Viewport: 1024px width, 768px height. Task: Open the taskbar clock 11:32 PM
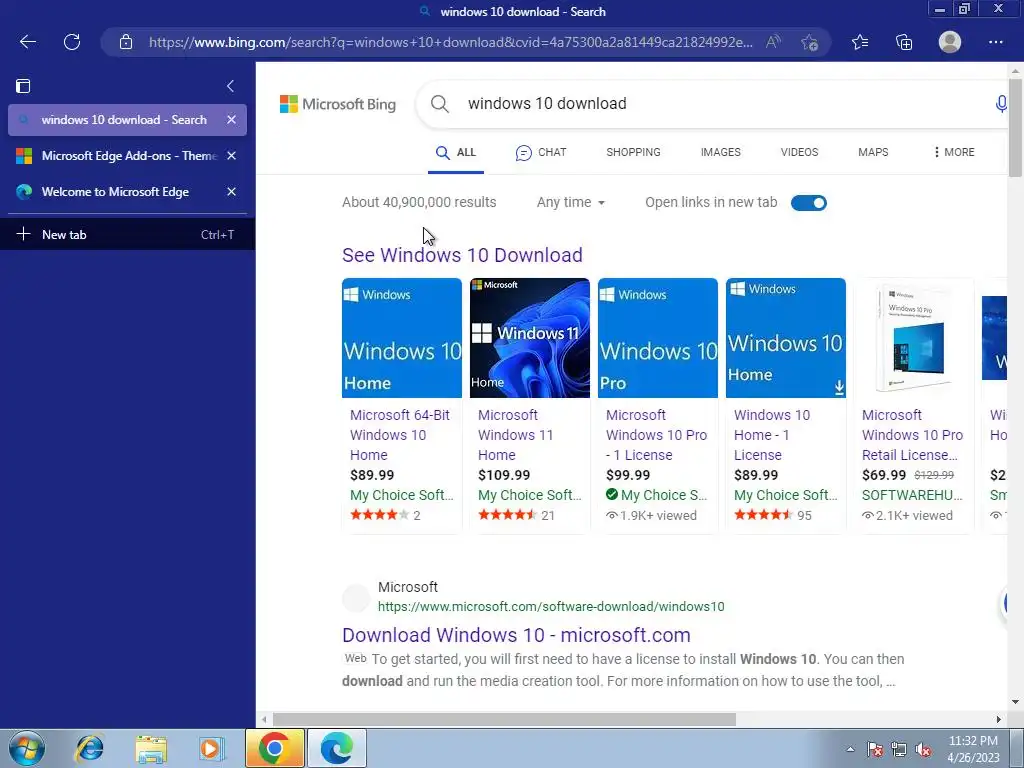973,749
